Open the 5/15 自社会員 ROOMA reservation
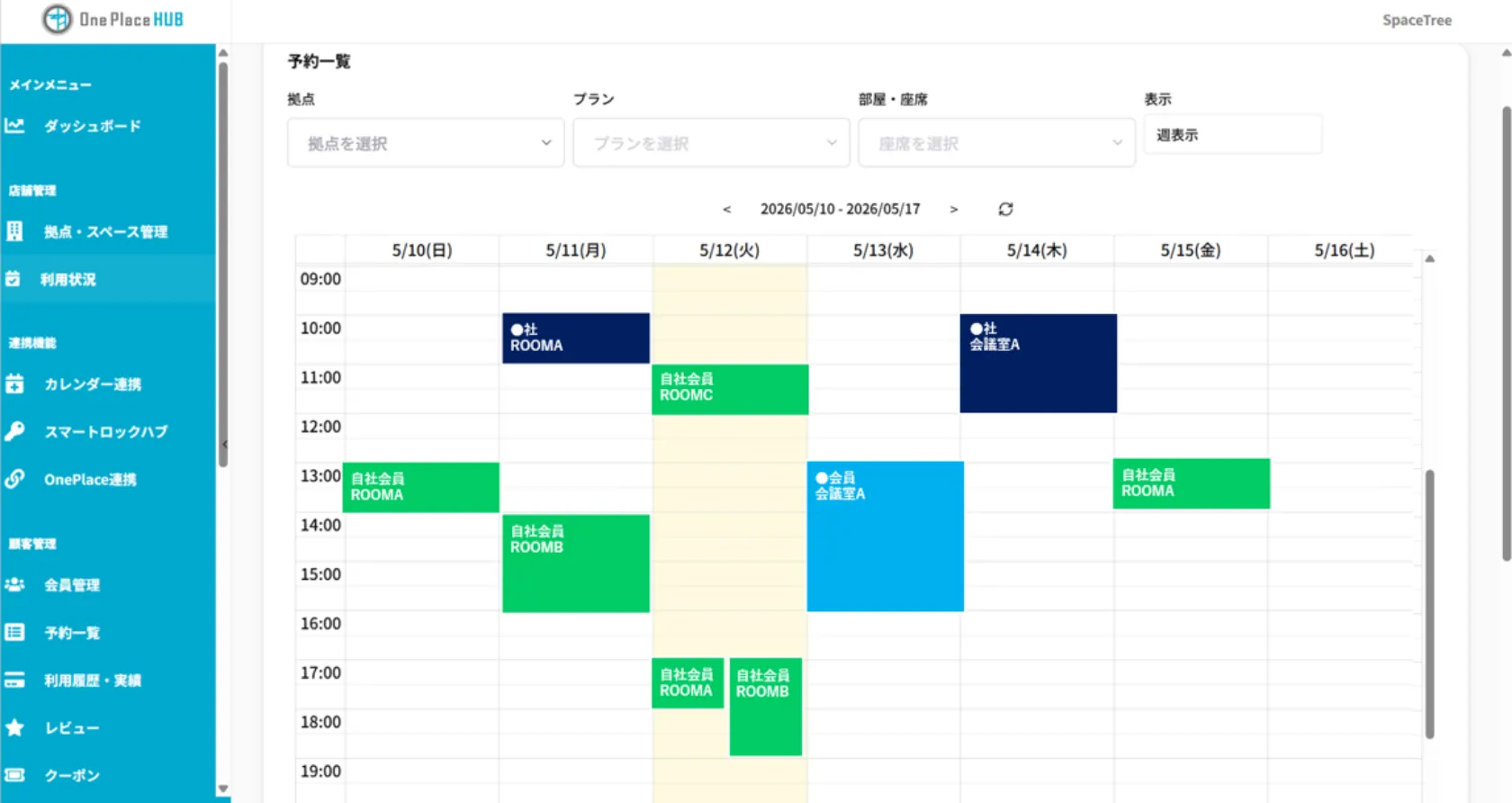The height and width of the screenshot is (803, 1512). coord(1192,484)
